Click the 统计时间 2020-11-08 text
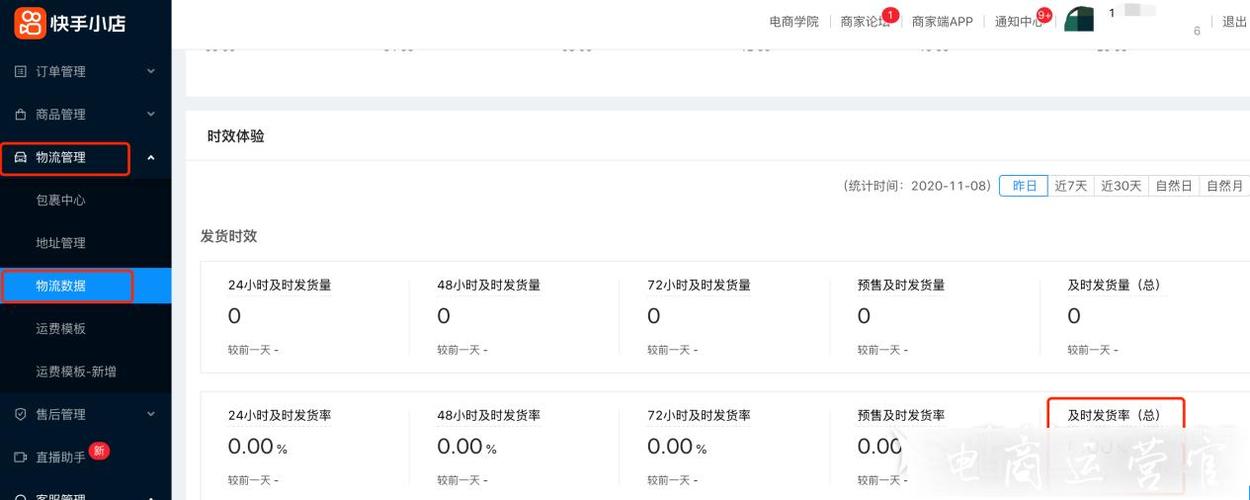This screenshot has height=500, width=1250. (917, 186)
